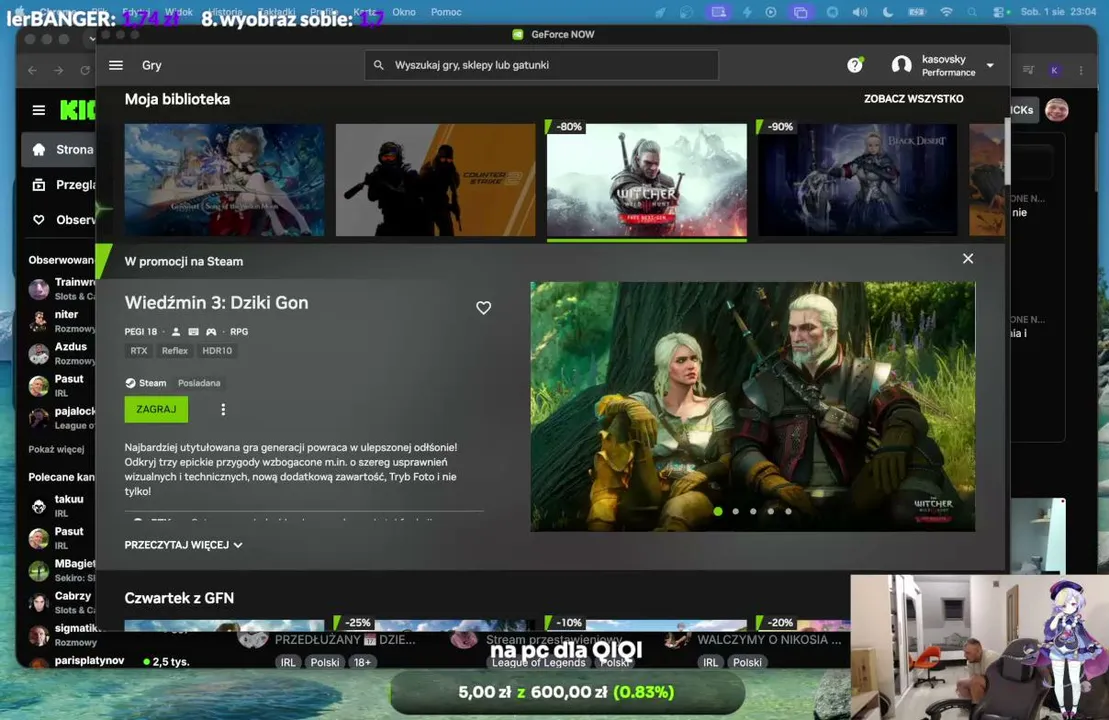The width and height of the screenshot is (1109, 720).
Task: Click the kasovsky profile avatar icon
Action: (x=902, y=65)
